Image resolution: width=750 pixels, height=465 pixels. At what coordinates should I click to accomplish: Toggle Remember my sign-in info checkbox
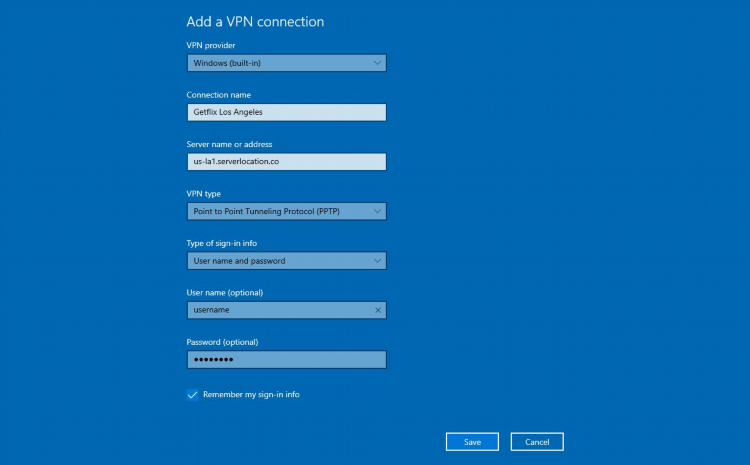(192, 395)
